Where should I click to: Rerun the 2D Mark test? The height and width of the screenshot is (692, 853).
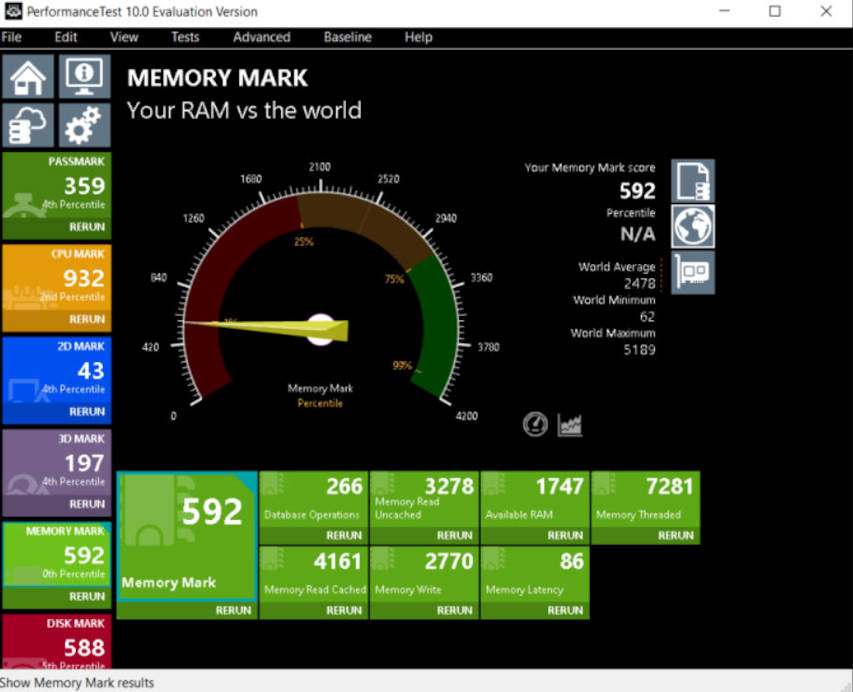tap(86, 412)
